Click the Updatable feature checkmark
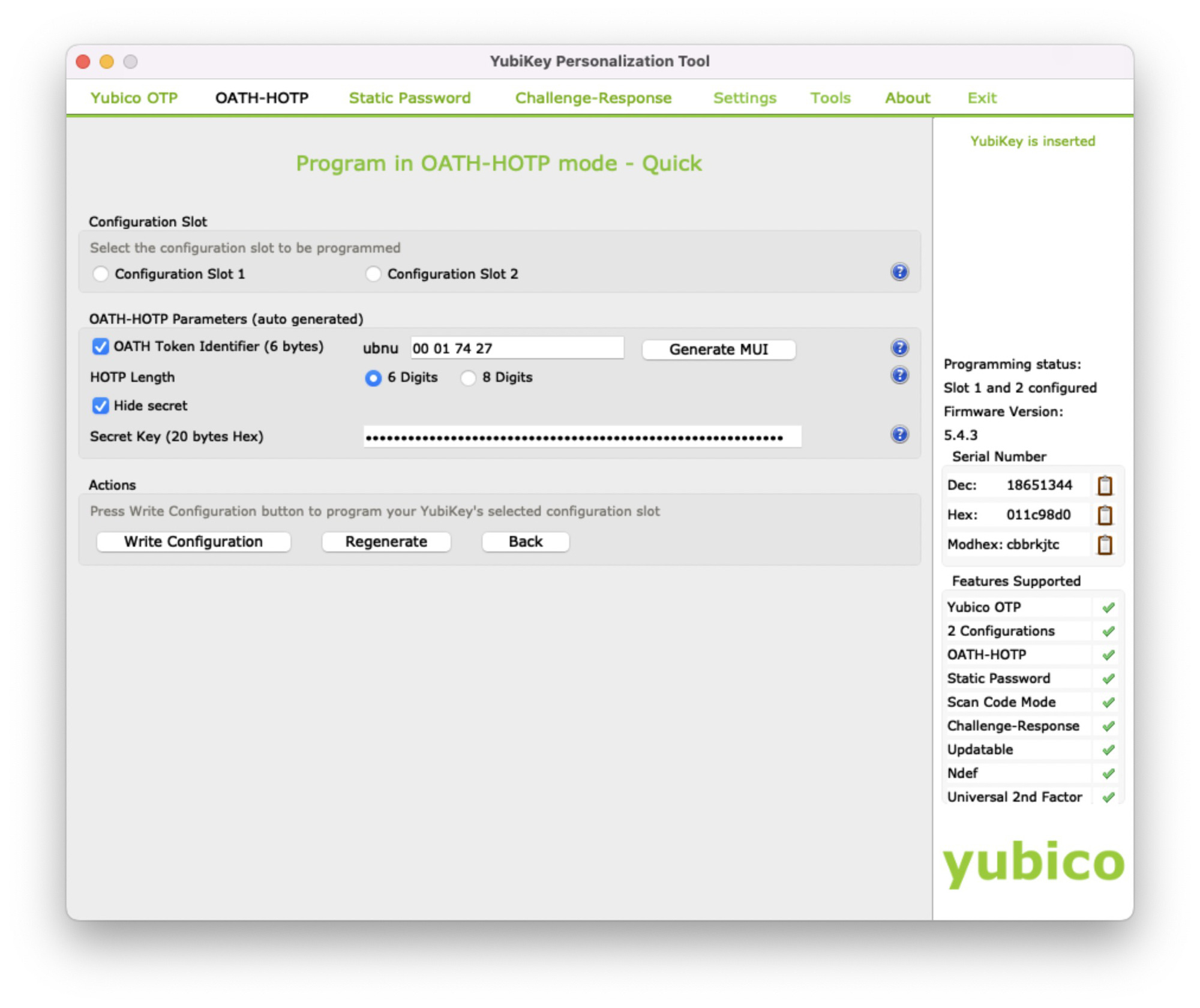This screenshot has width=1200, height=1008. pyautogui.click(x=1108, y=749)
